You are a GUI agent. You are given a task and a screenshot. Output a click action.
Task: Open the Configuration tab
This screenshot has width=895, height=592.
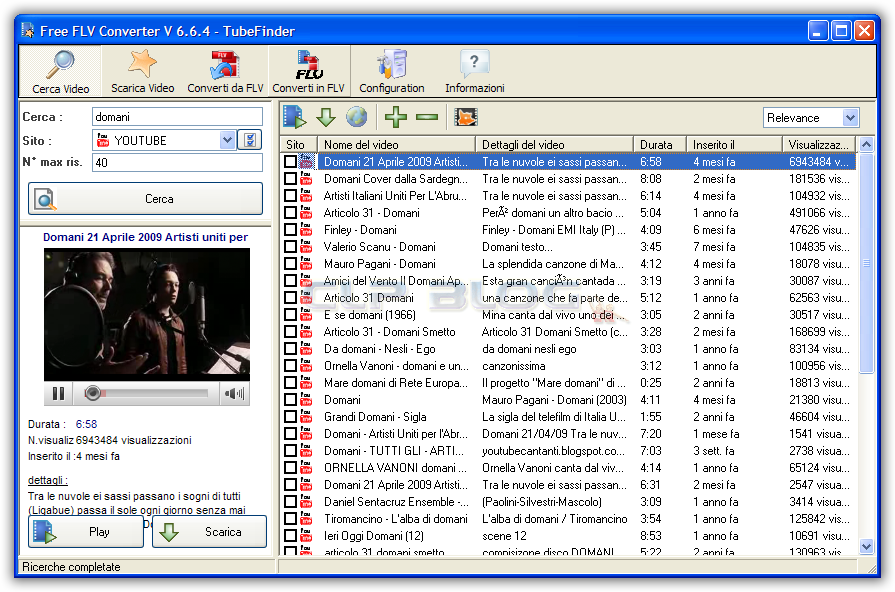(392, 71)
